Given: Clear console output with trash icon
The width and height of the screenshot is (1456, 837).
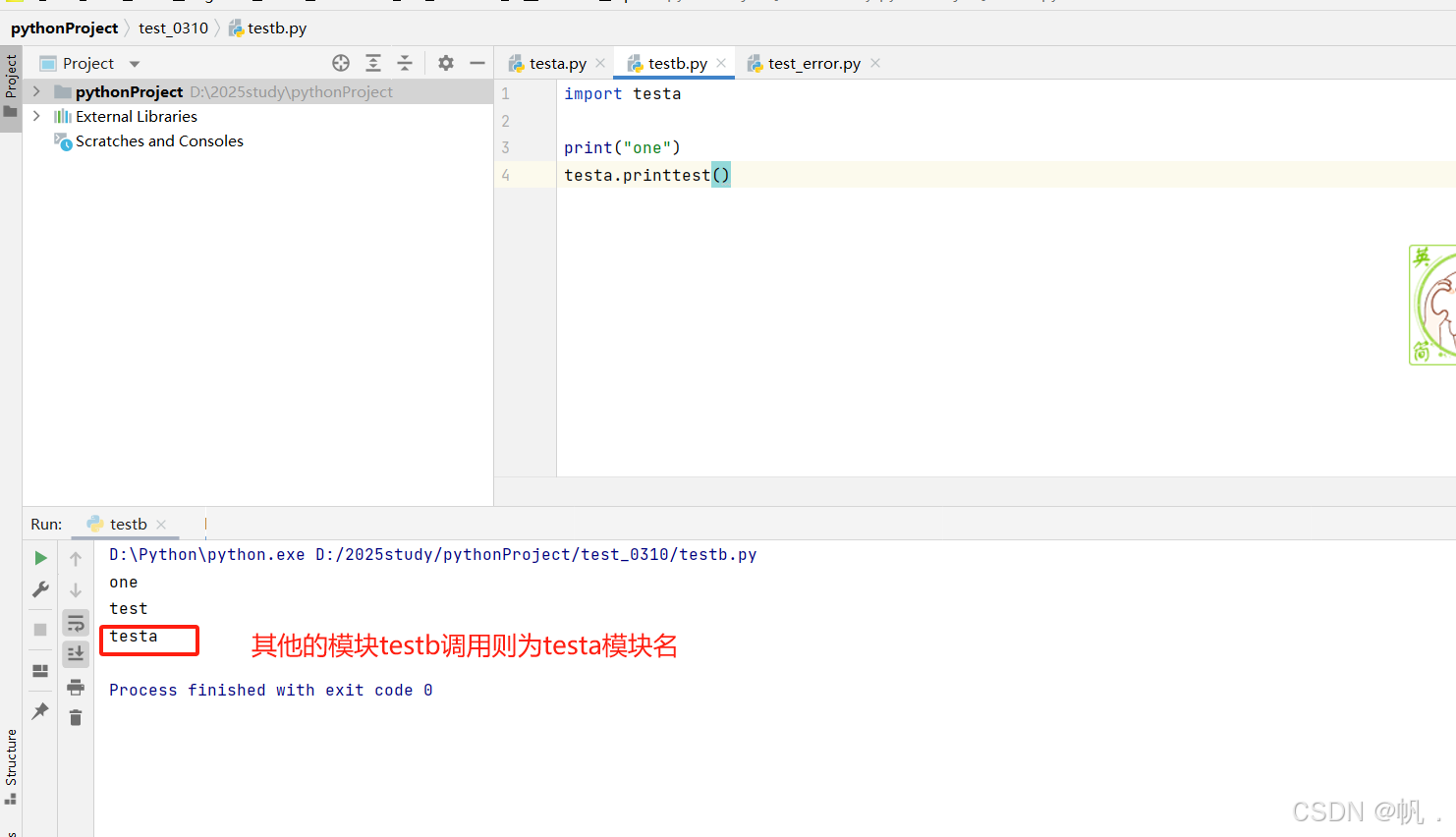Looking at the screenshot, I should (x=76, y=717).
